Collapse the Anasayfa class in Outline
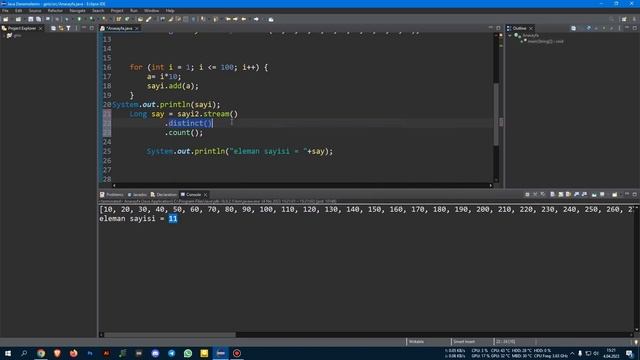 coord(510,36)
